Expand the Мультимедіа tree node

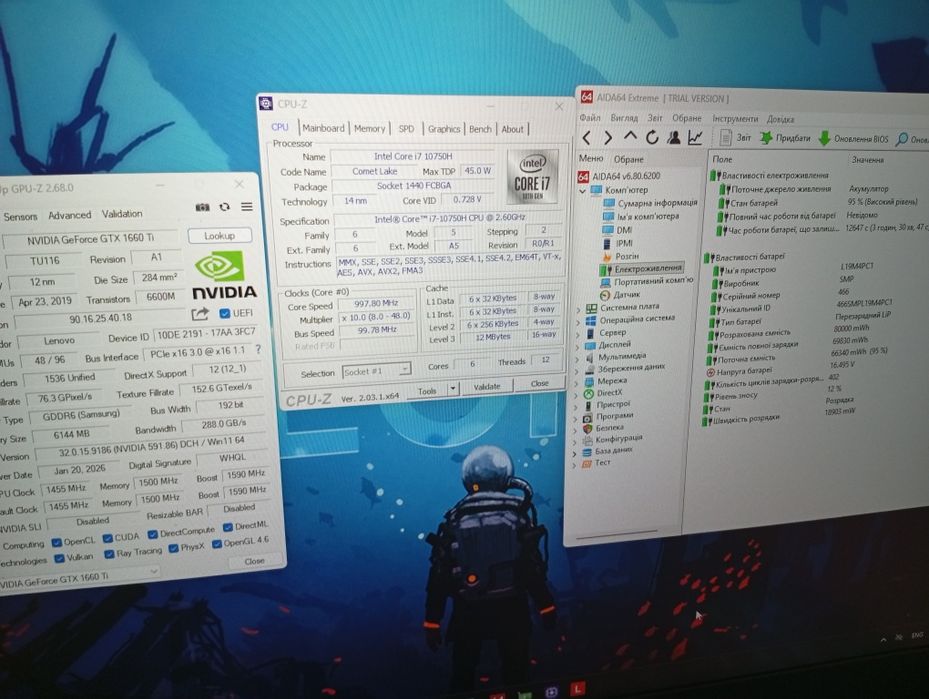click(x=576, y=359)
